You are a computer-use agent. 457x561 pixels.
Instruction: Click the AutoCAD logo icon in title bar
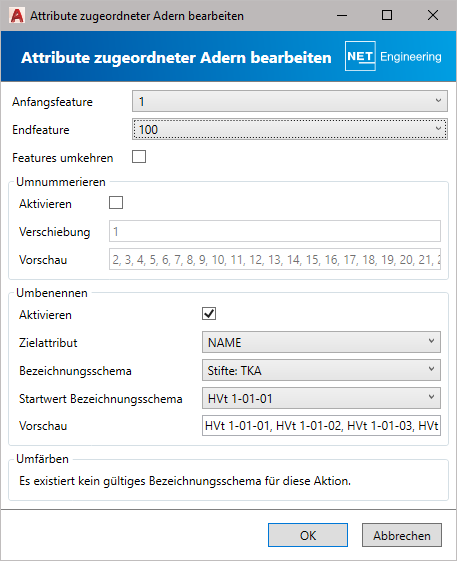coord(17,16)
